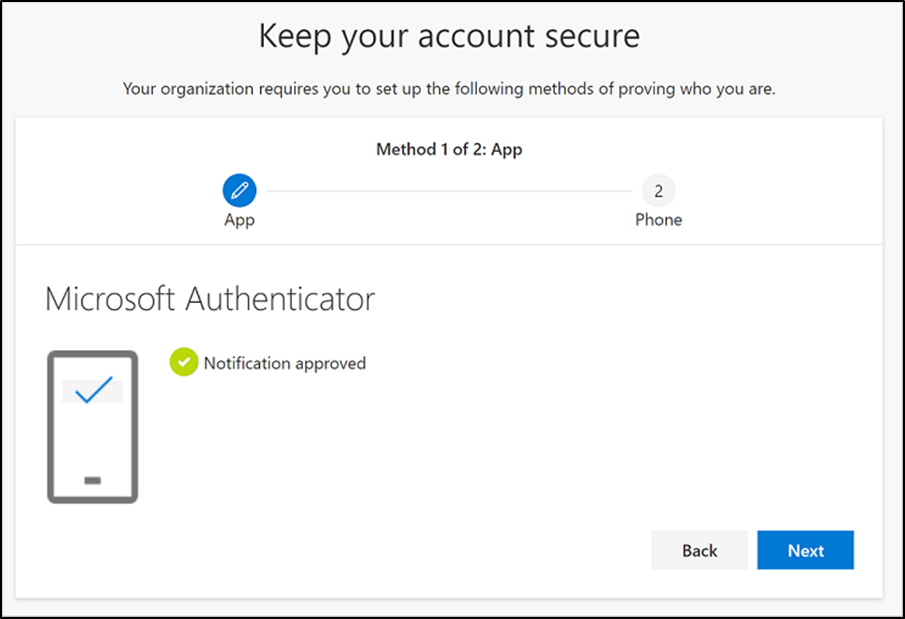Viewport: 905px width, 619px height.
Task: Click the Method 1 of 2: App label
Action: click(x=449, y=150)
